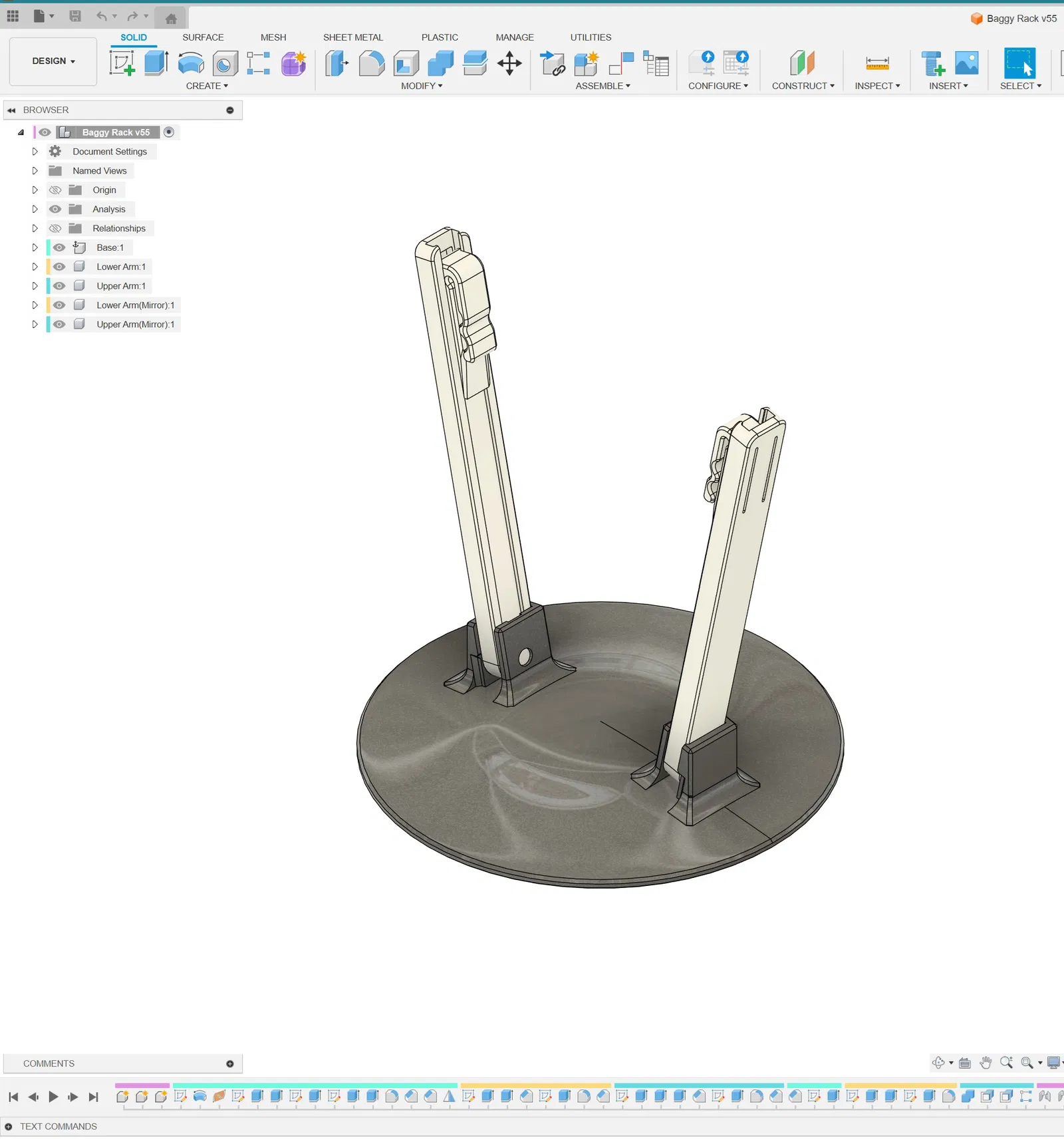Open the data panel grid icon

[13, 16]
